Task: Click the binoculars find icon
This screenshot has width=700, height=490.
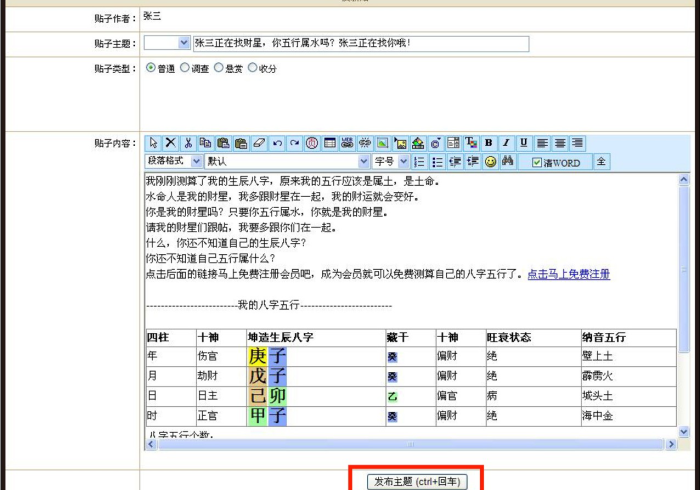Action: pos(508,161)
